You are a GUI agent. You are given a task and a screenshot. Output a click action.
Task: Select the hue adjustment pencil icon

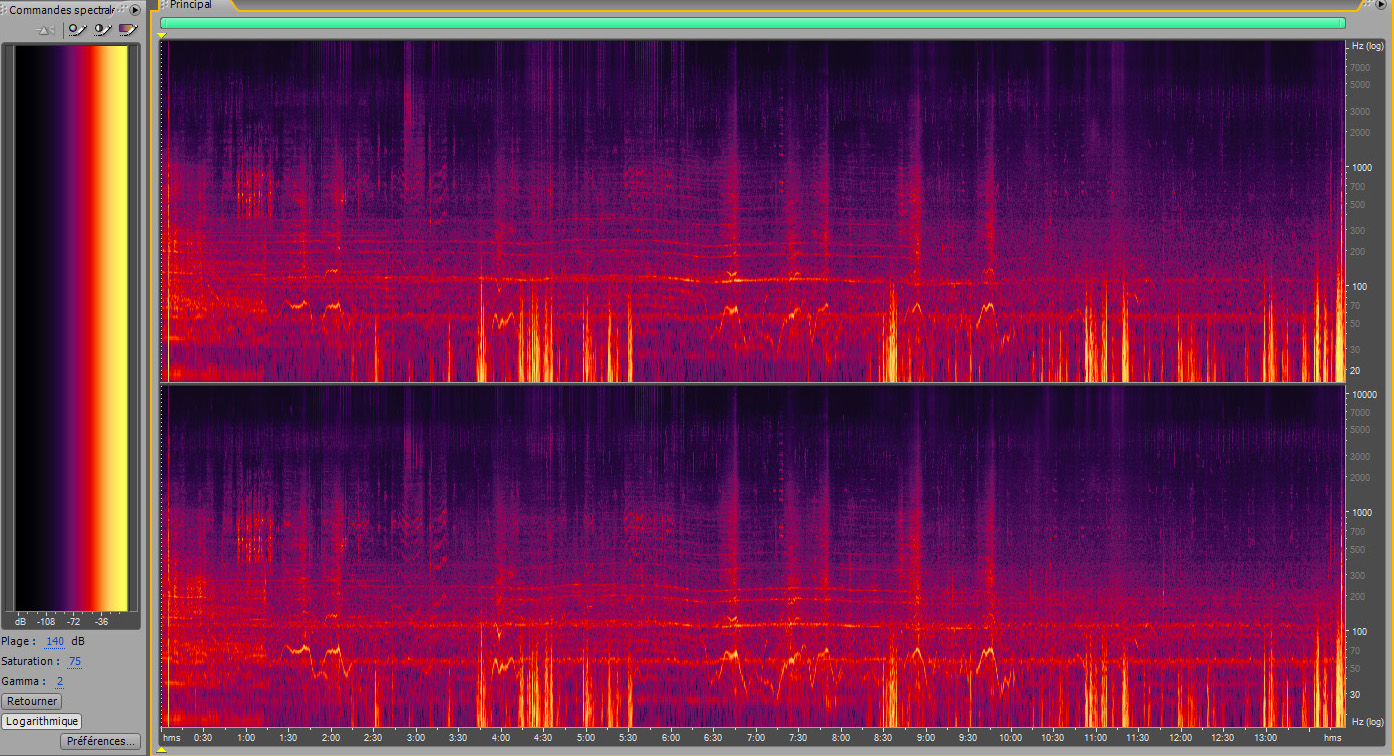(x=75, y=30)
